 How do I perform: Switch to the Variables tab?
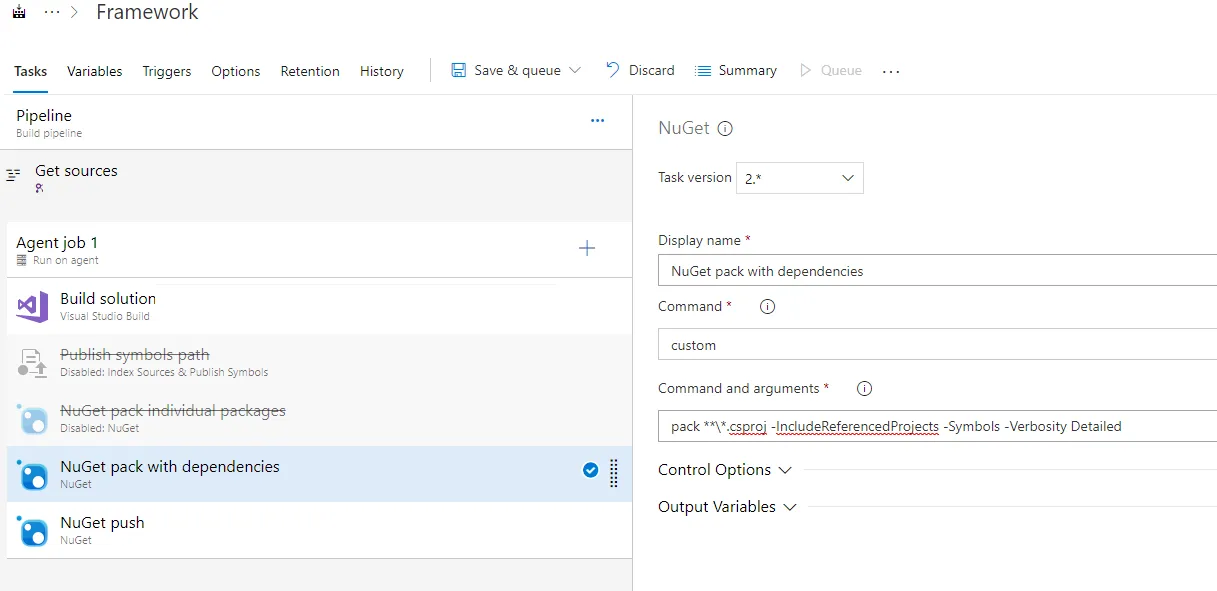pyautogui.click(x=95, y=72)
